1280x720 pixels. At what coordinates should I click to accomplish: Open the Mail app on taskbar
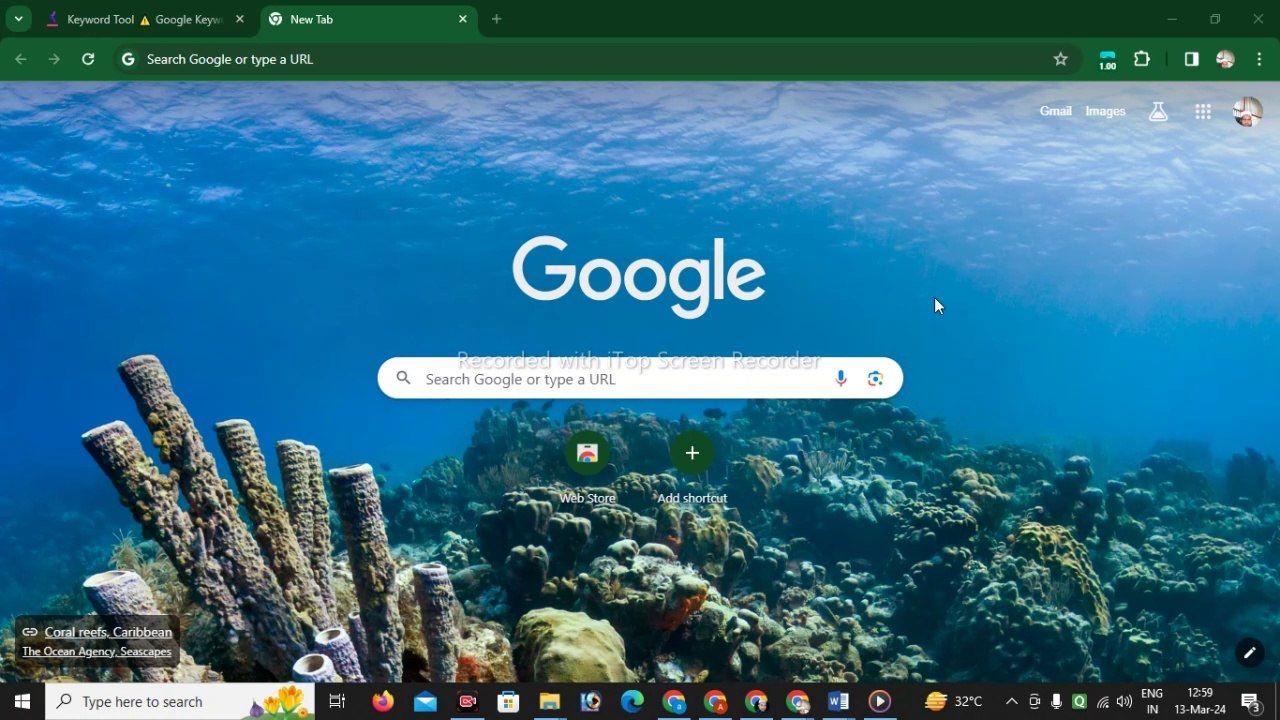click(x=425, y=701)
